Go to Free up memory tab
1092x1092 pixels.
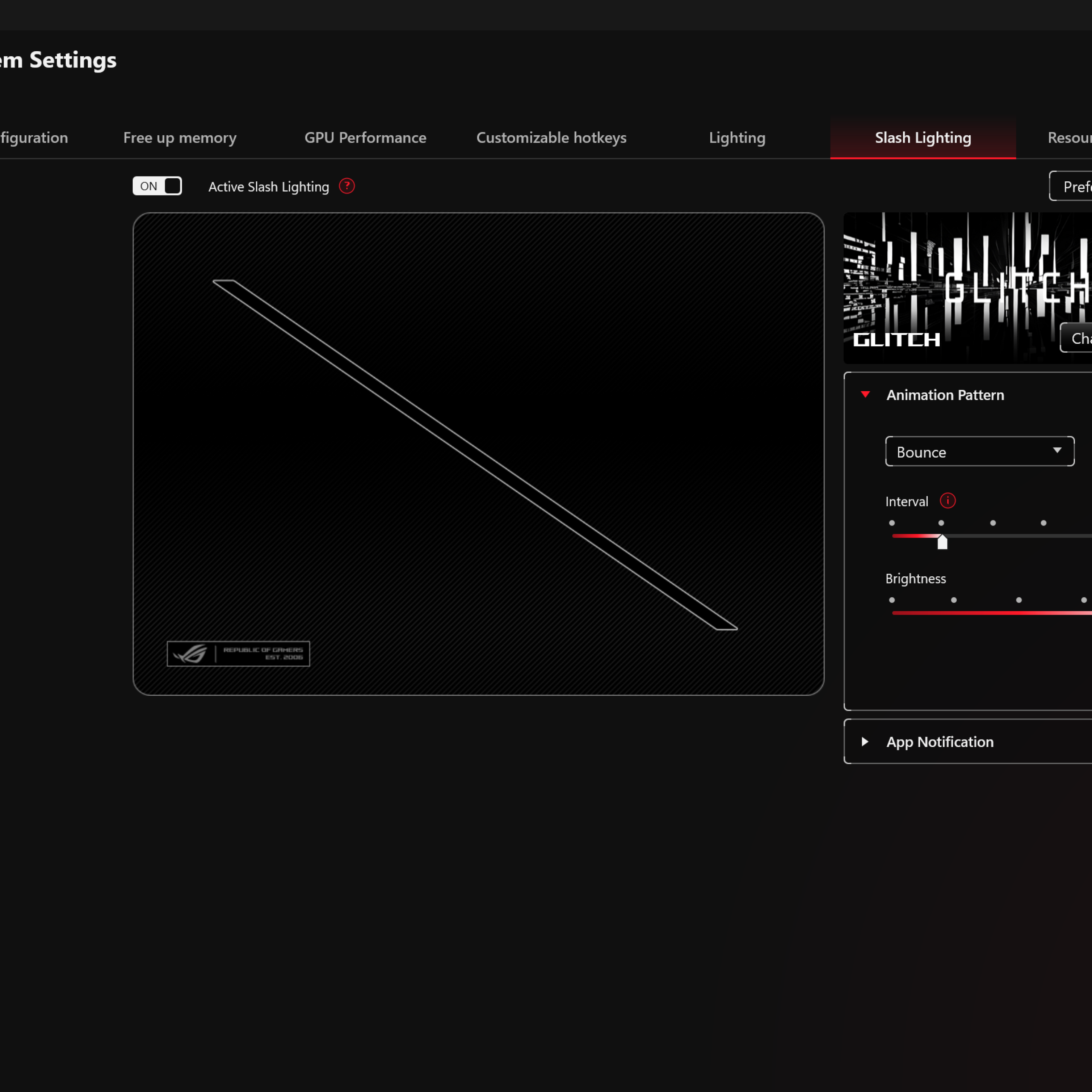(180, 138)
